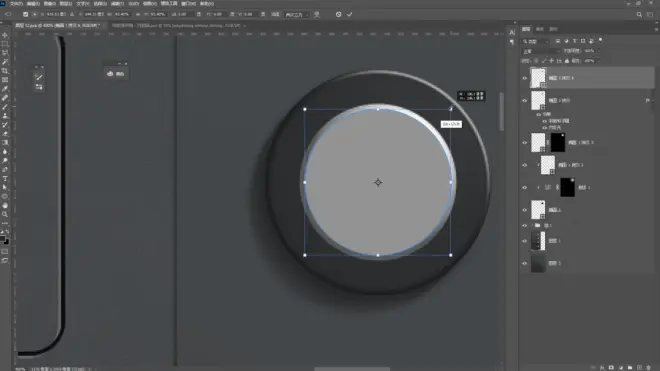Expand the group folder layer
660x371 pixels.
pos(532,225)
